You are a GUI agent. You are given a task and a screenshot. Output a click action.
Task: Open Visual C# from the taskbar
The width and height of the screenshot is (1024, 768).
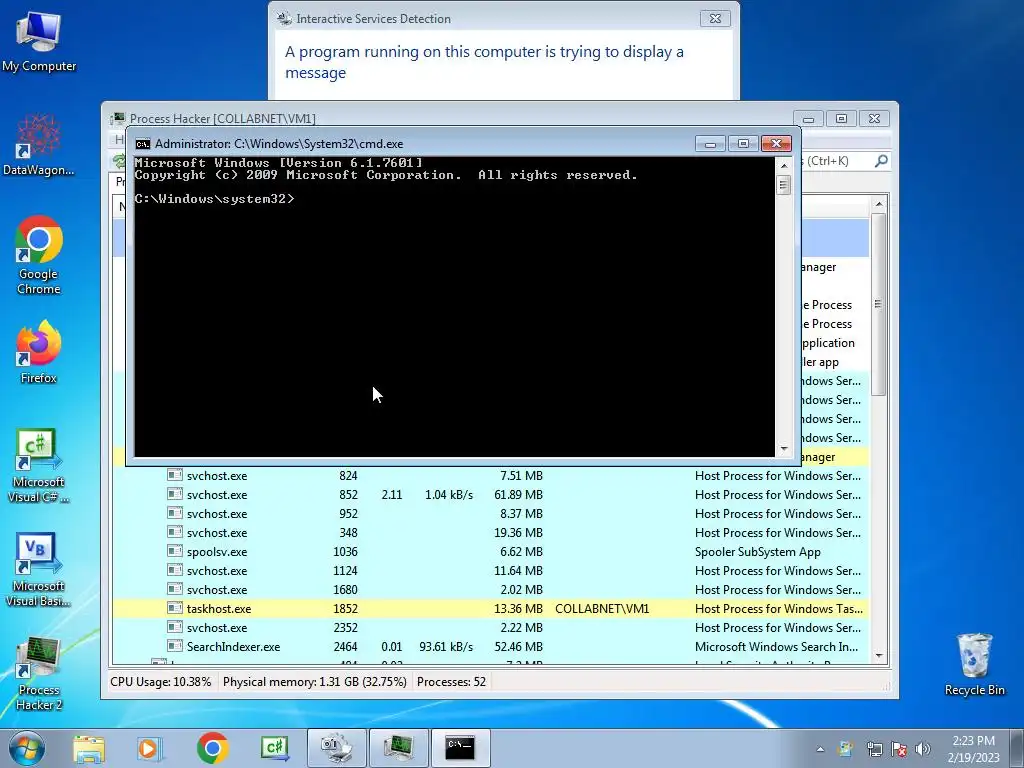(x=274, y=748)
